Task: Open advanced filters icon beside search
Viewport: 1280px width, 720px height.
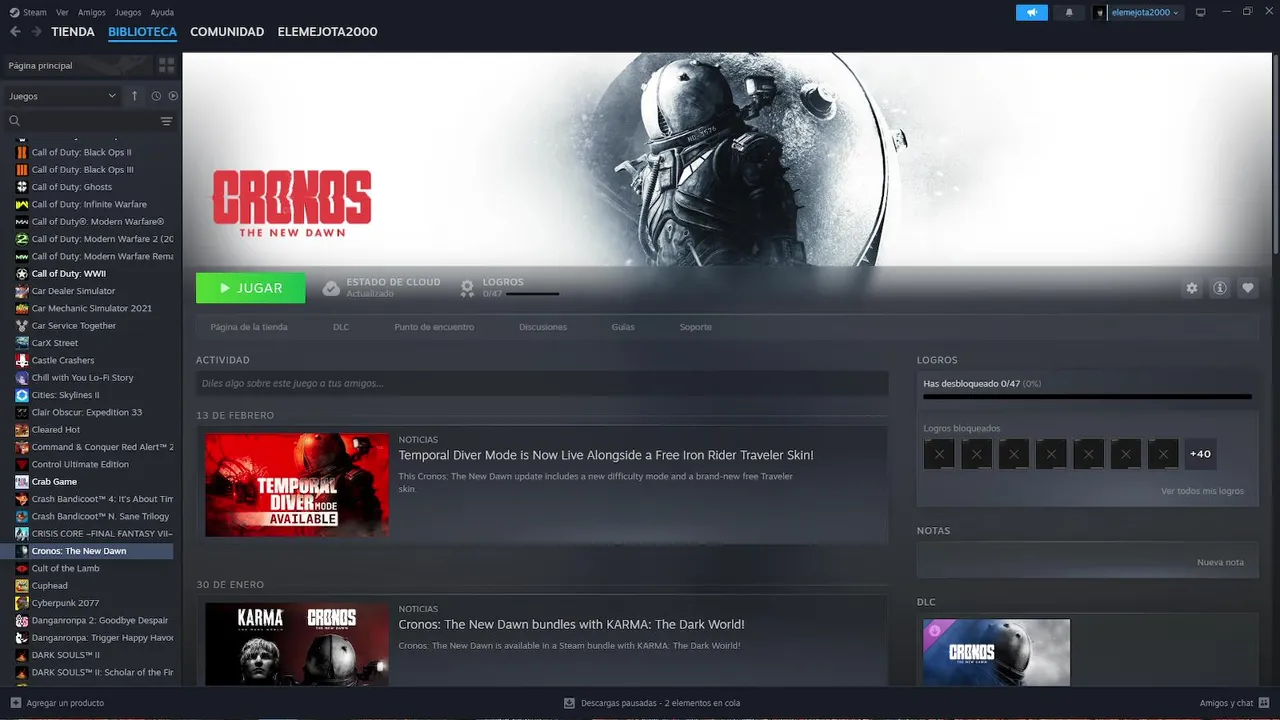Action: (166, 121)
